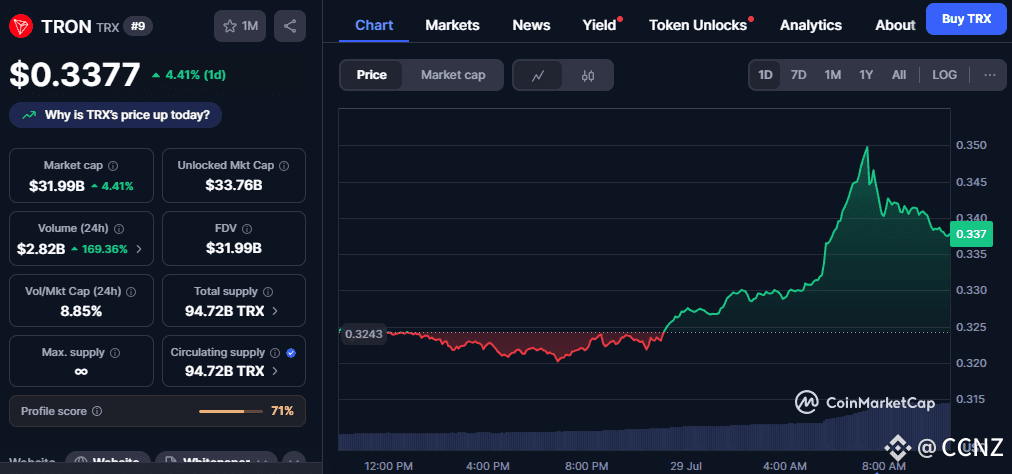The width and height of the screenshot is (1012, 474).
Task: Click info icon beside Vol/Mkt Cap (24h)
Action: tap(132, 291)
